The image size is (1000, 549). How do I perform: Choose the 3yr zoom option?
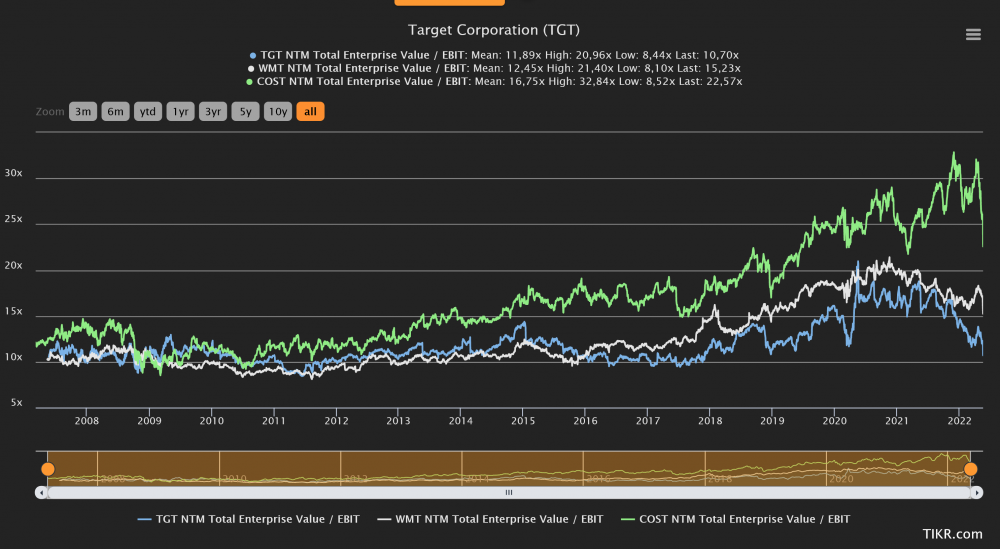(213, 112)
